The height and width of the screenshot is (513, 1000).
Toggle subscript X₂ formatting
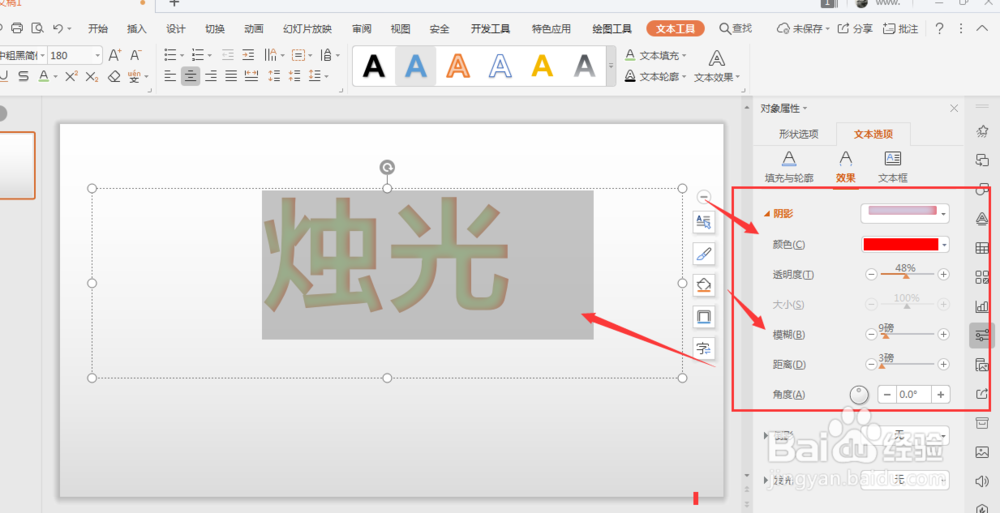coord(92,77)
